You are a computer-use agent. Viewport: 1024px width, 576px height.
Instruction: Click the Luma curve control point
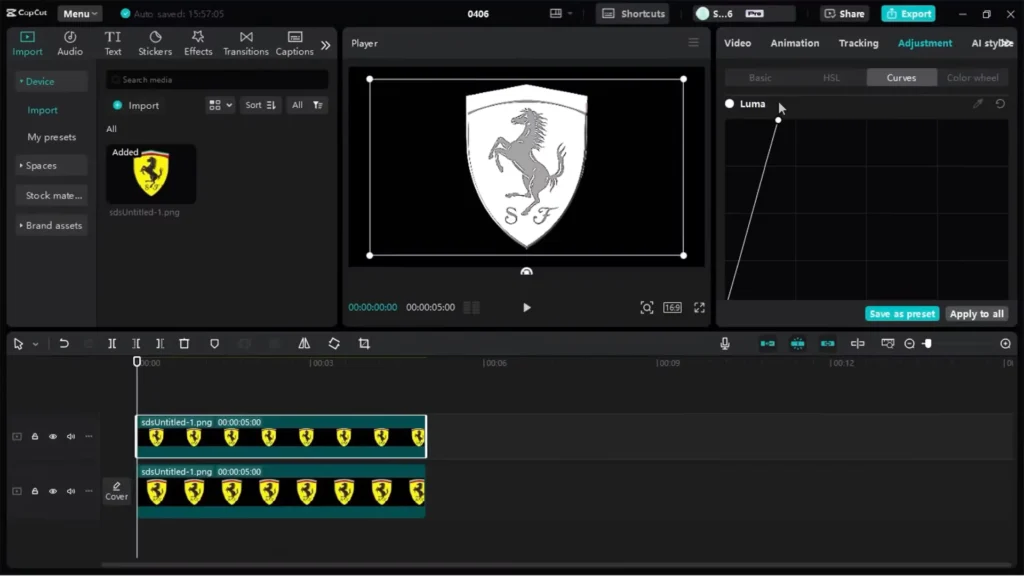pyautogui.click(x=778, y=120)
